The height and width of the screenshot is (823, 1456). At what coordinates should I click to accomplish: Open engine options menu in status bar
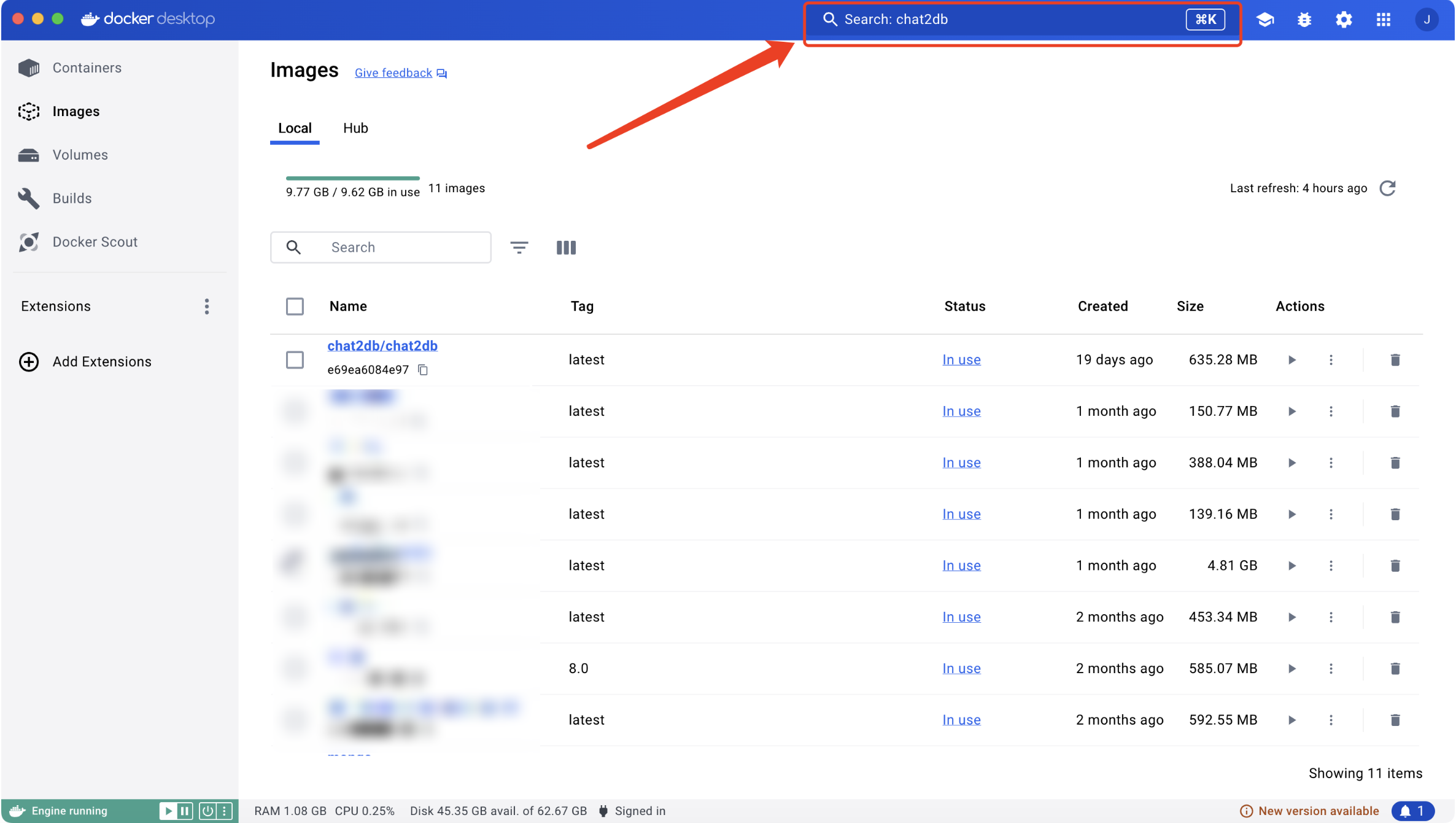(225, 811)
